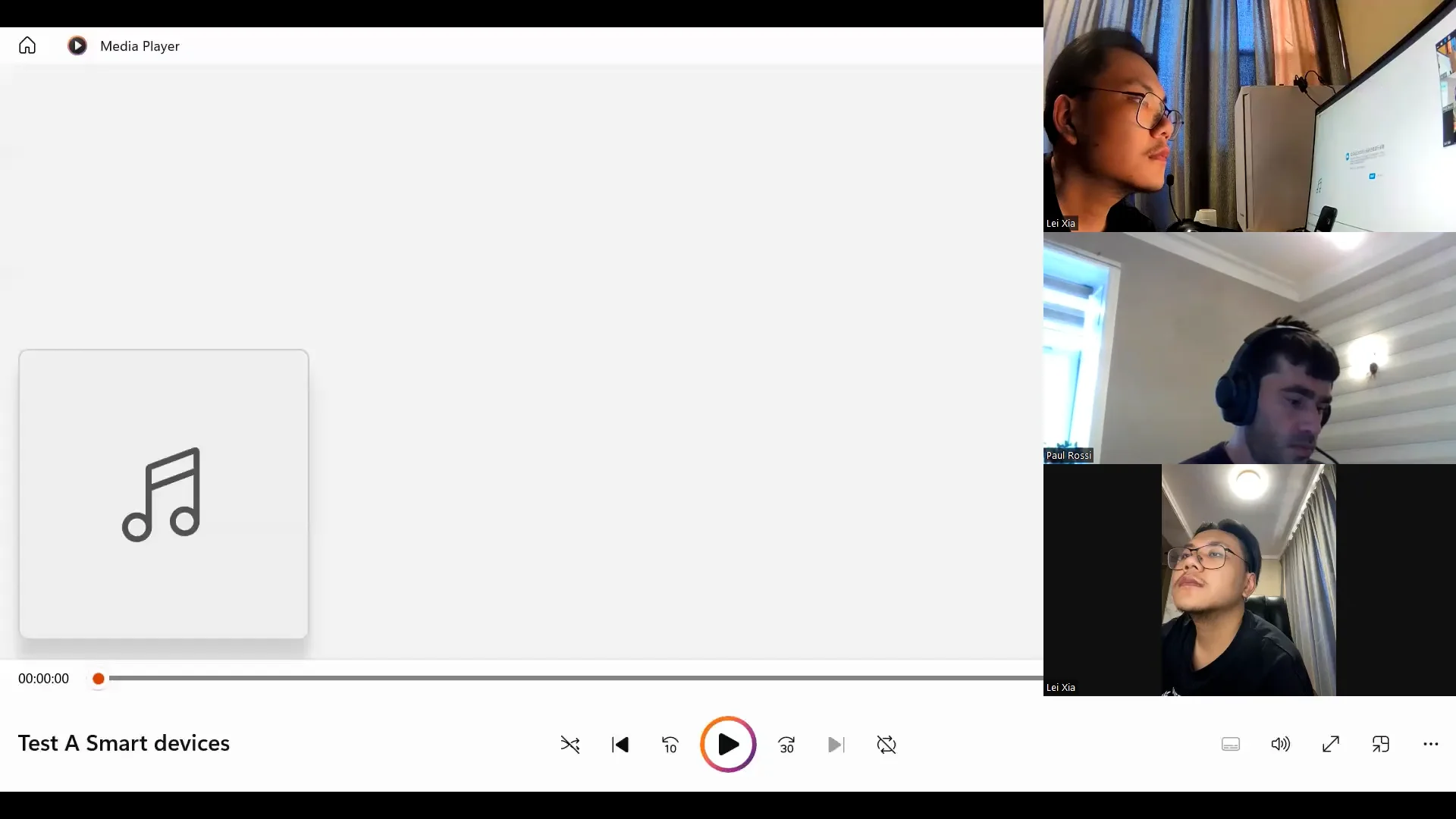
Task: Skip to the next track
Action: pyautogui.click(x=836, y=745)
